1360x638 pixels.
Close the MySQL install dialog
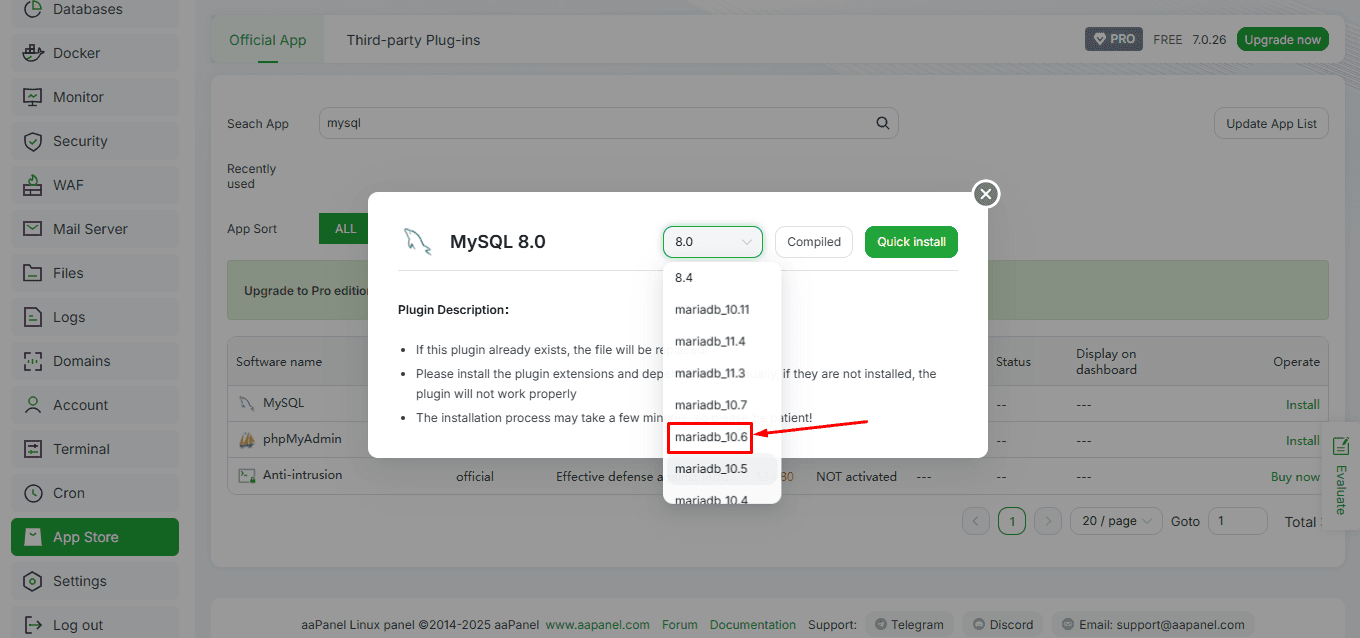pyautogui.click(x=986, y=194)
